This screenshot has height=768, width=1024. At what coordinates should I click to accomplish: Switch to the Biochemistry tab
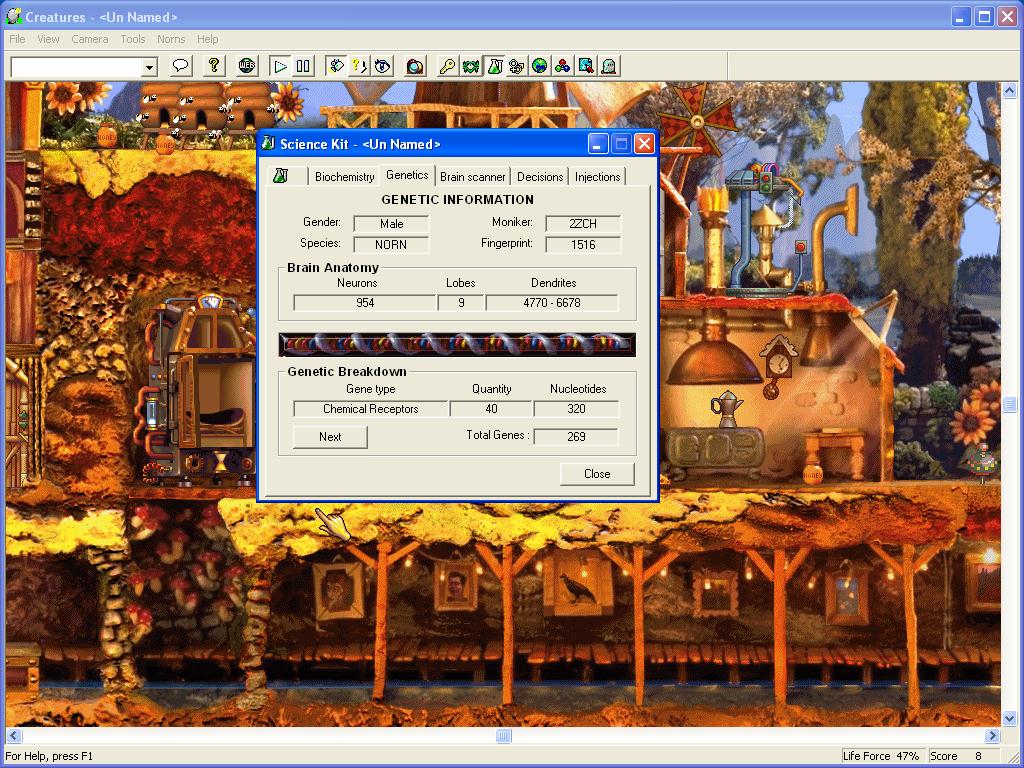point(344,176)
